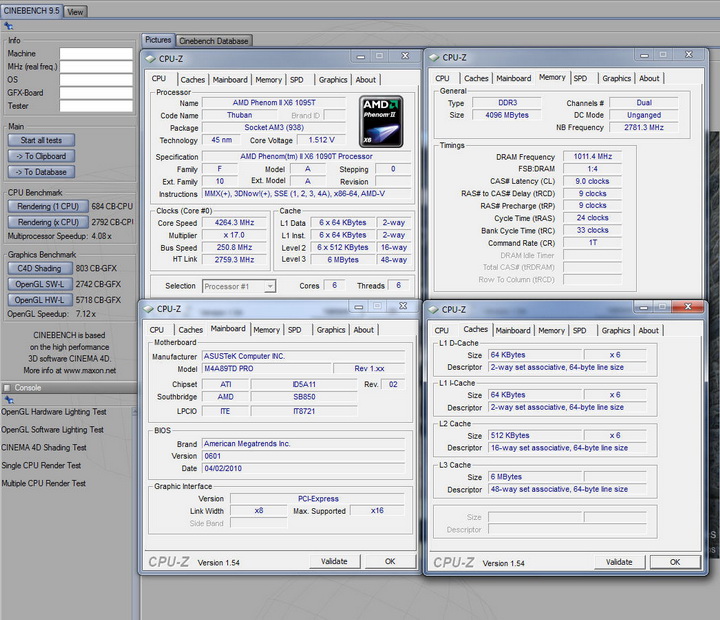Screen dimensions: 720x620
Task: Switch to the CINEBENCH View tab
Action: [75, 12]
